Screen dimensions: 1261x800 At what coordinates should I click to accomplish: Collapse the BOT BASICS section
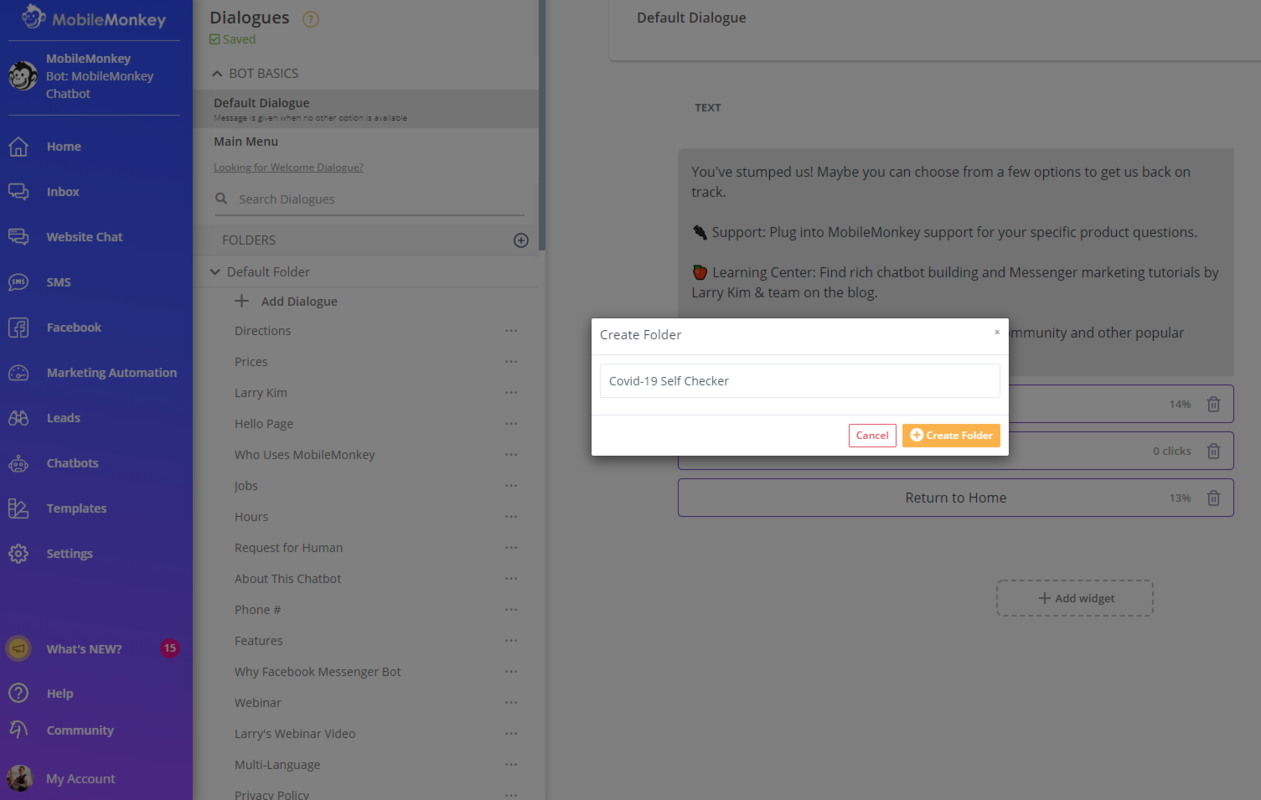pyautogui.click(x=216, y=72)
